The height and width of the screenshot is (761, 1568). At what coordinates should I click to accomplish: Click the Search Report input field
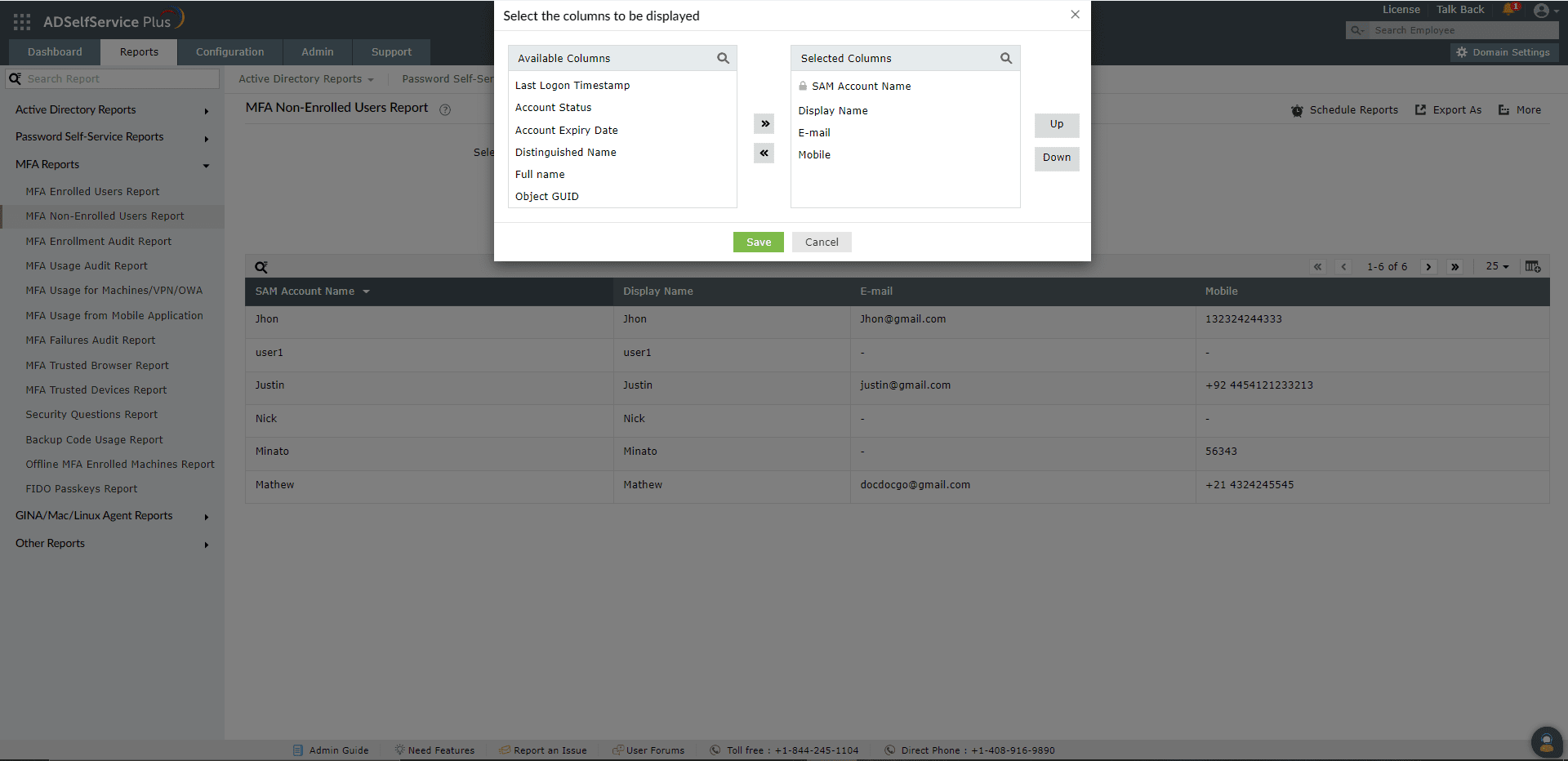[x=113, y=79]
